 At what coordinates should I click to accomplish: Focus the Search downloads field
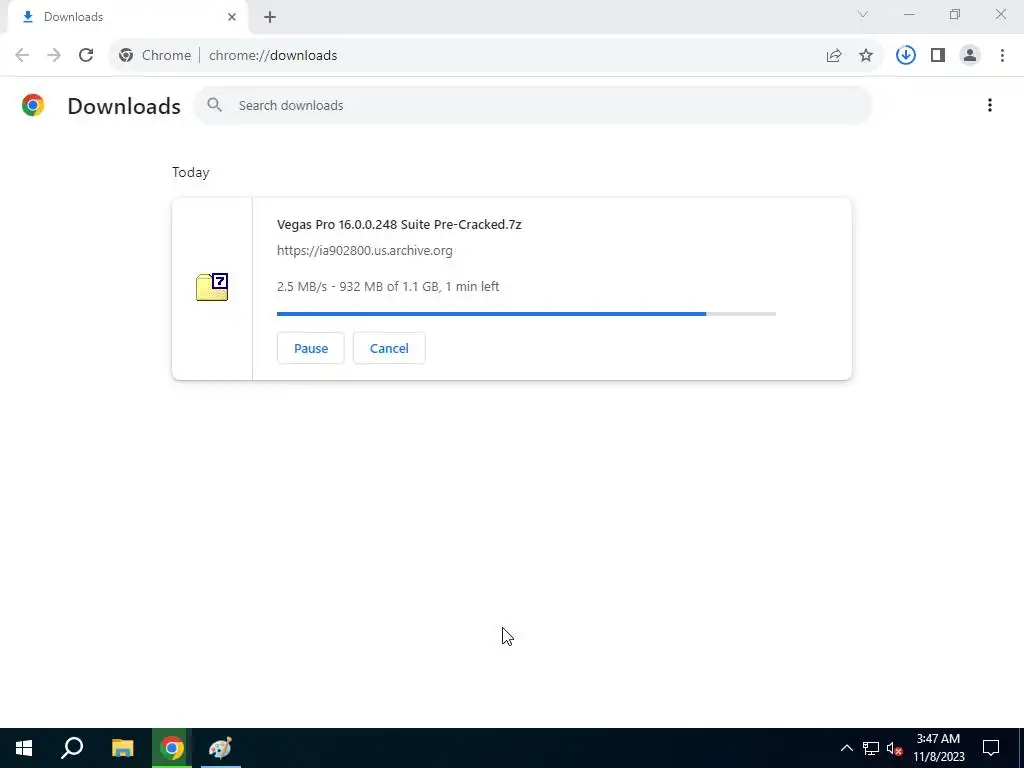(x=533, y=105)
